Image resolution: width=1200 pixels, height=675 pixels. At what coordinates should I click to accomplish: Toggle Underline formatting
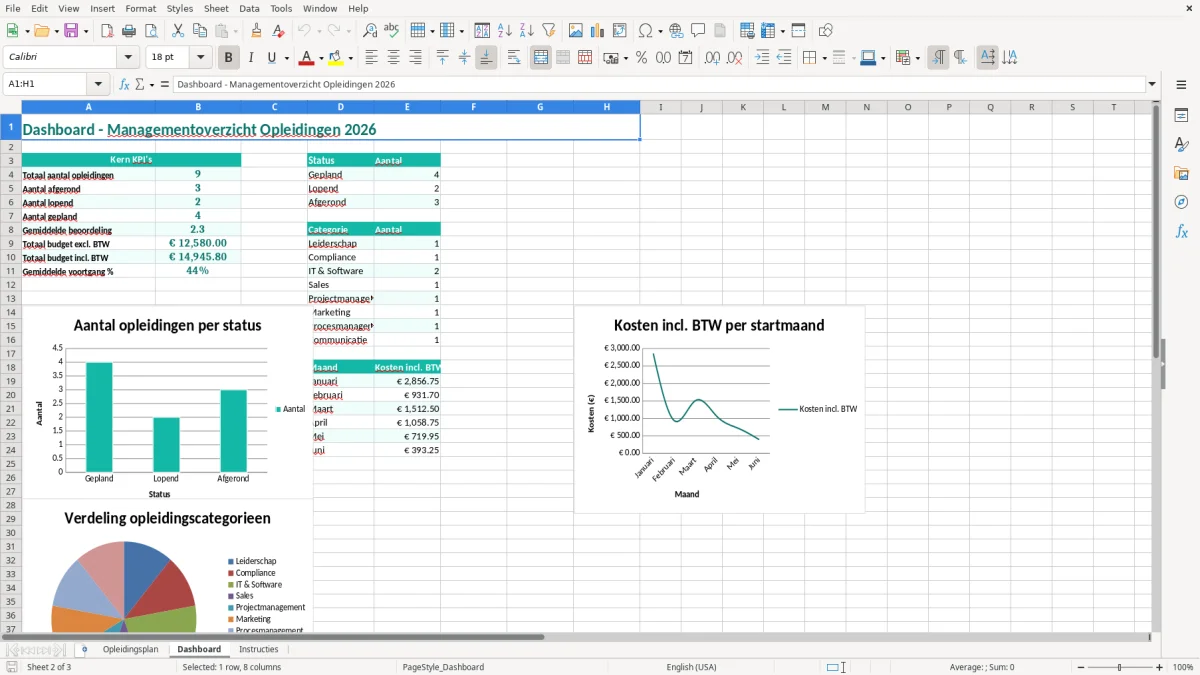tap(271, 58)
